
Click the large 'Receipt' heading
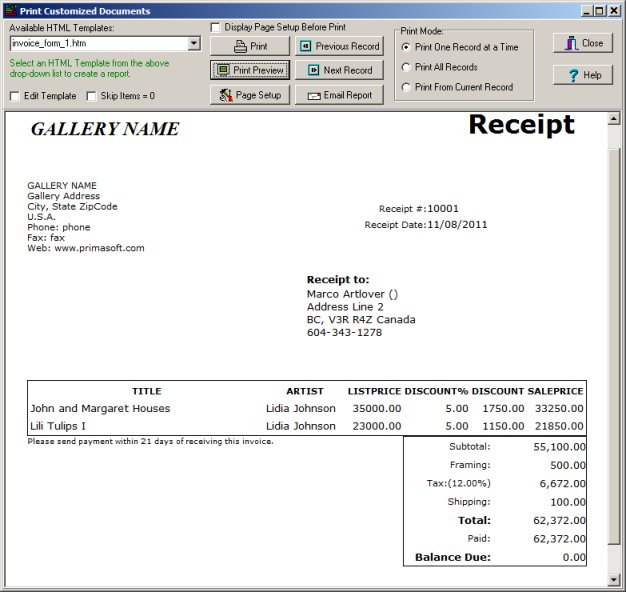pyautogui.click(x=521, y=125)
